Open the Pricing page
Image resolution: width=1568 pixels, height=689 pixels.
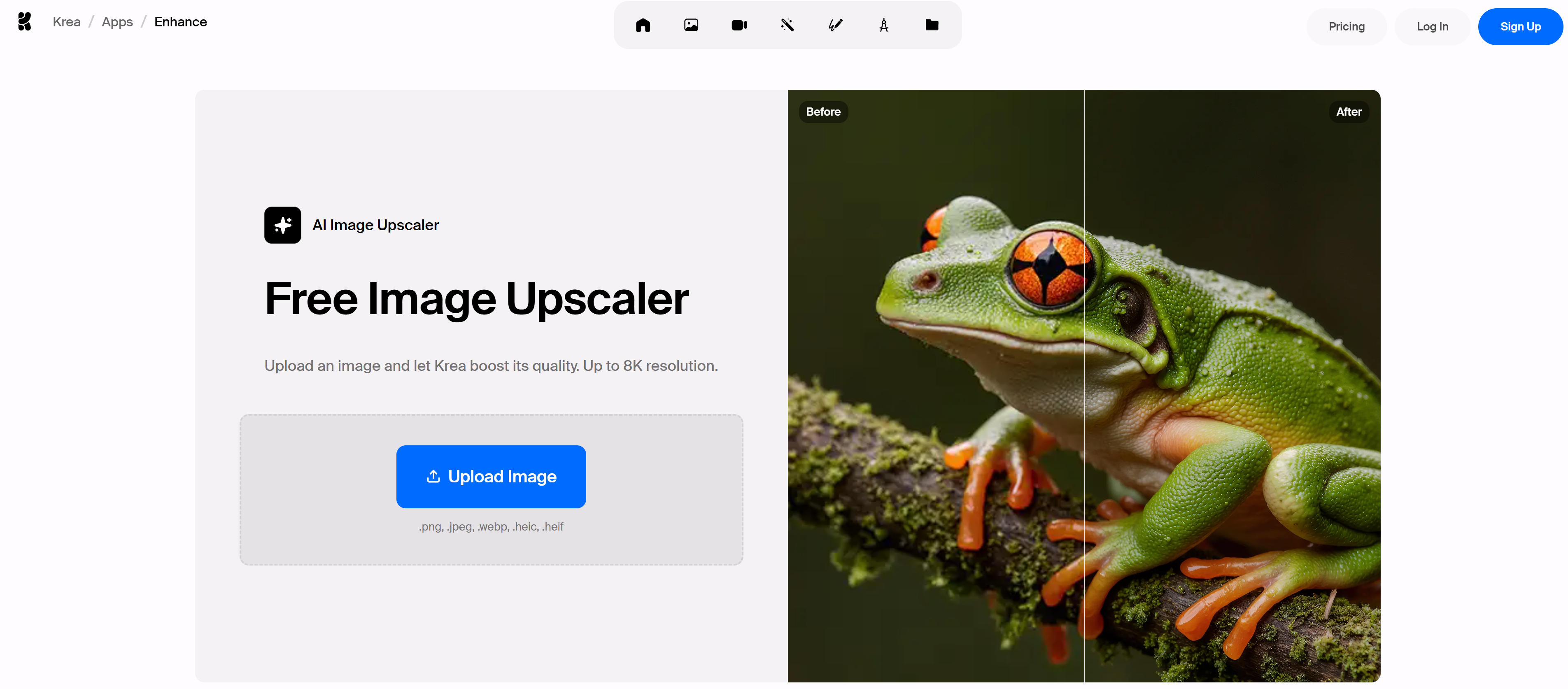pyautogui.click(x=1346, y=27)
